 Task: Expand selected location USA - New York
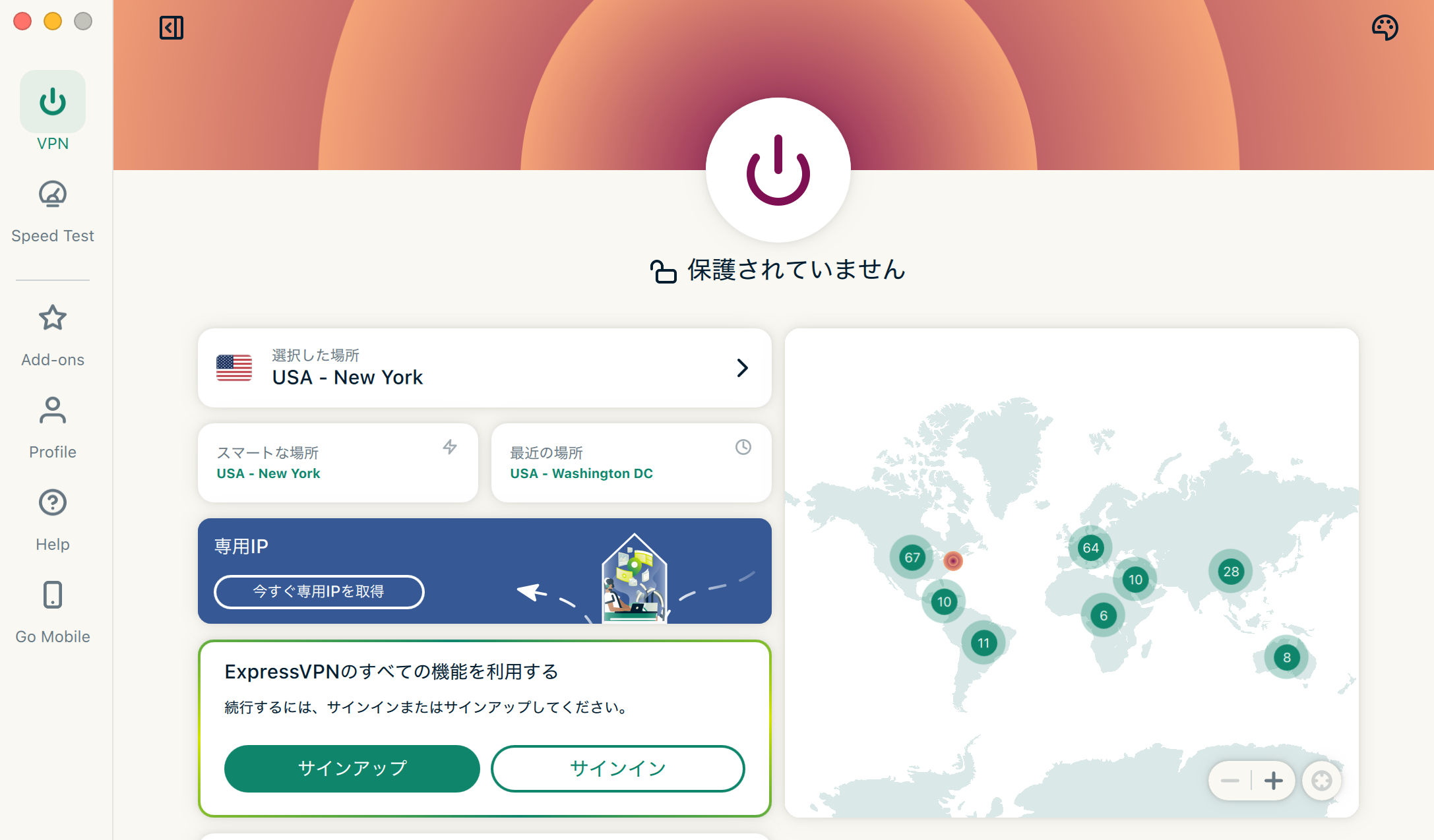coord(485,368)
